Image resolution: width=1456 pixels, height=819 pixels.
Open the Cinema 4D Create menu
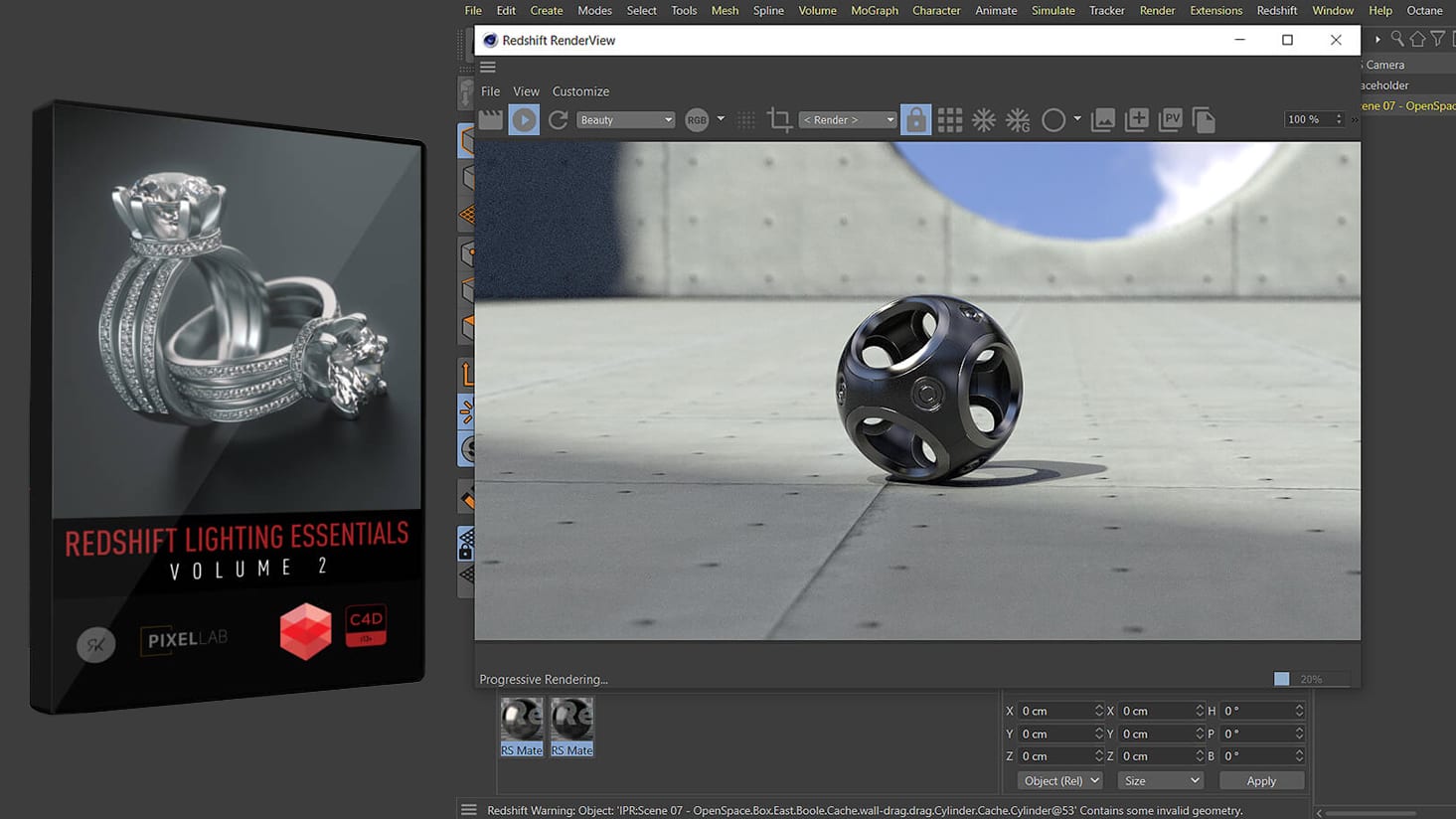point(547,10)
